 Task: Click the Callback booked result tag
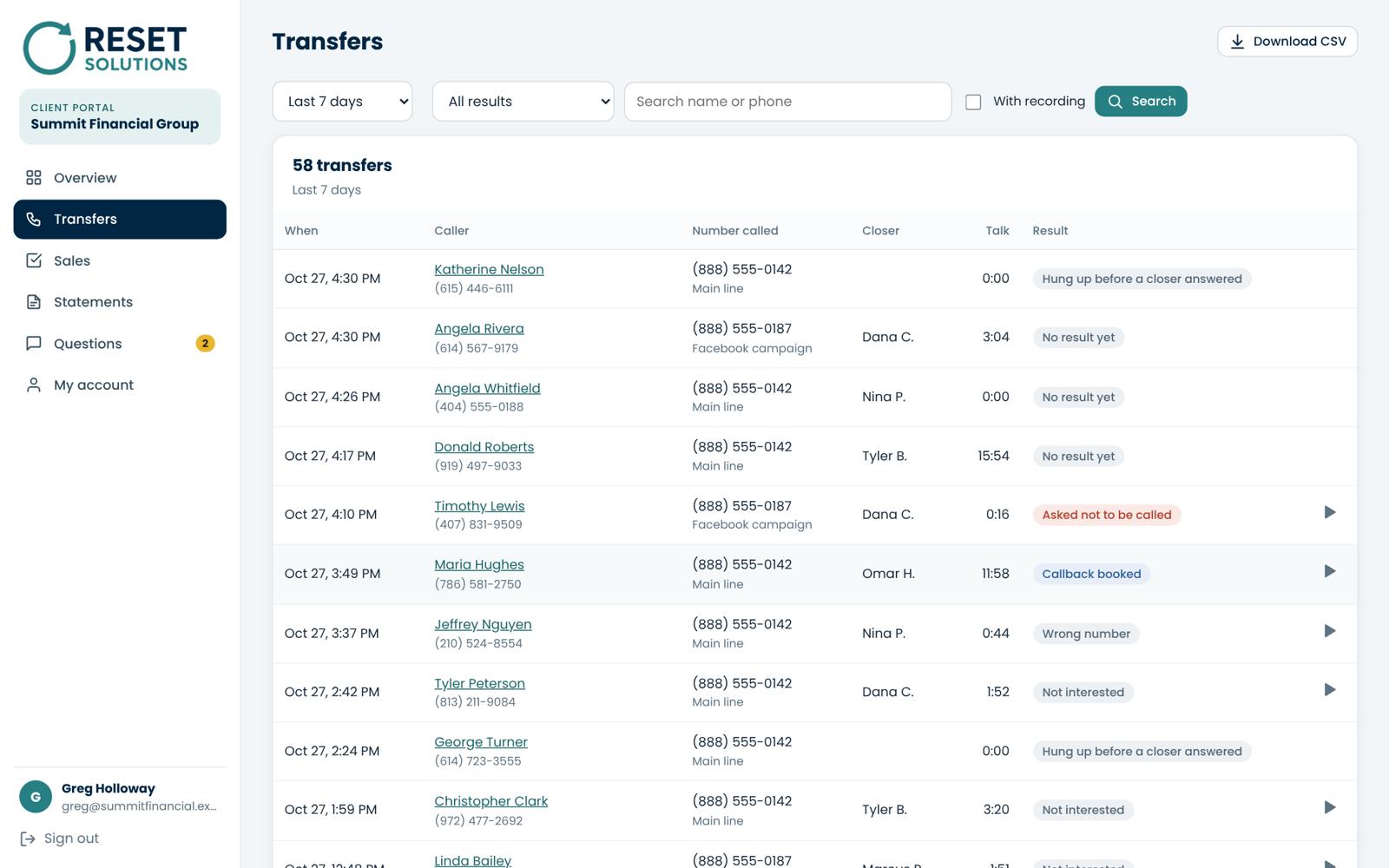1091,574
